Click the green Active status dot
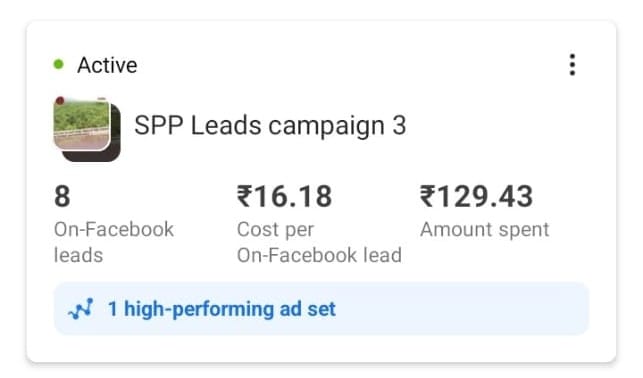Screen dimensions: 643x378 point(59,64)
